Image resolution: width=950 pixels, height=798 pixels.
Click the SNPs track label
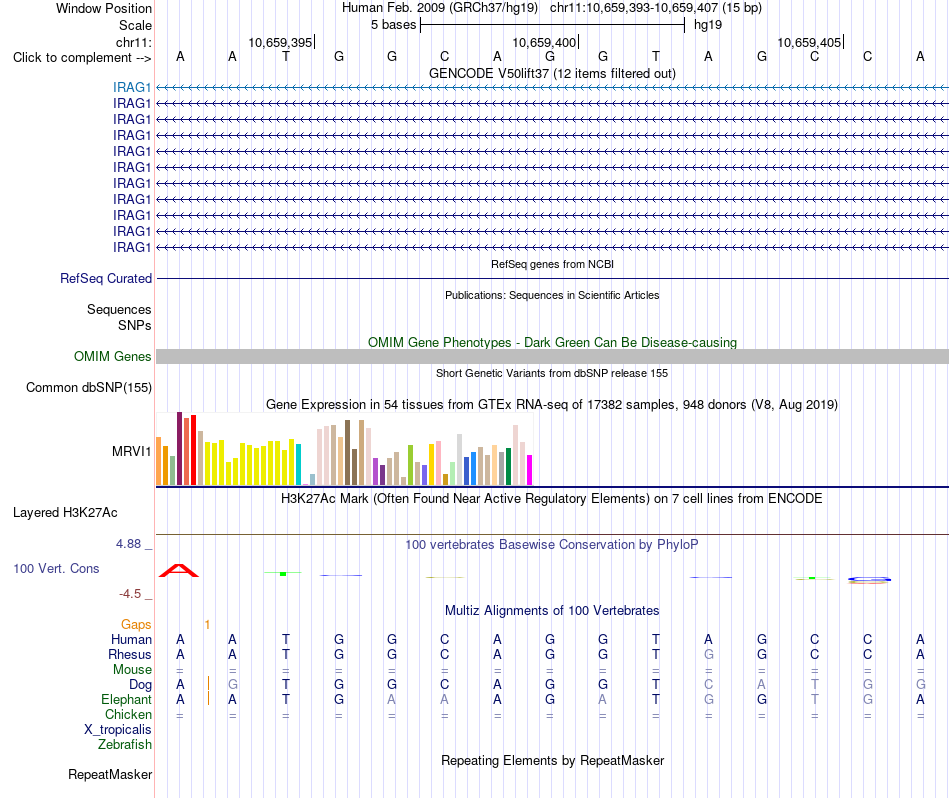pos(135,325)
